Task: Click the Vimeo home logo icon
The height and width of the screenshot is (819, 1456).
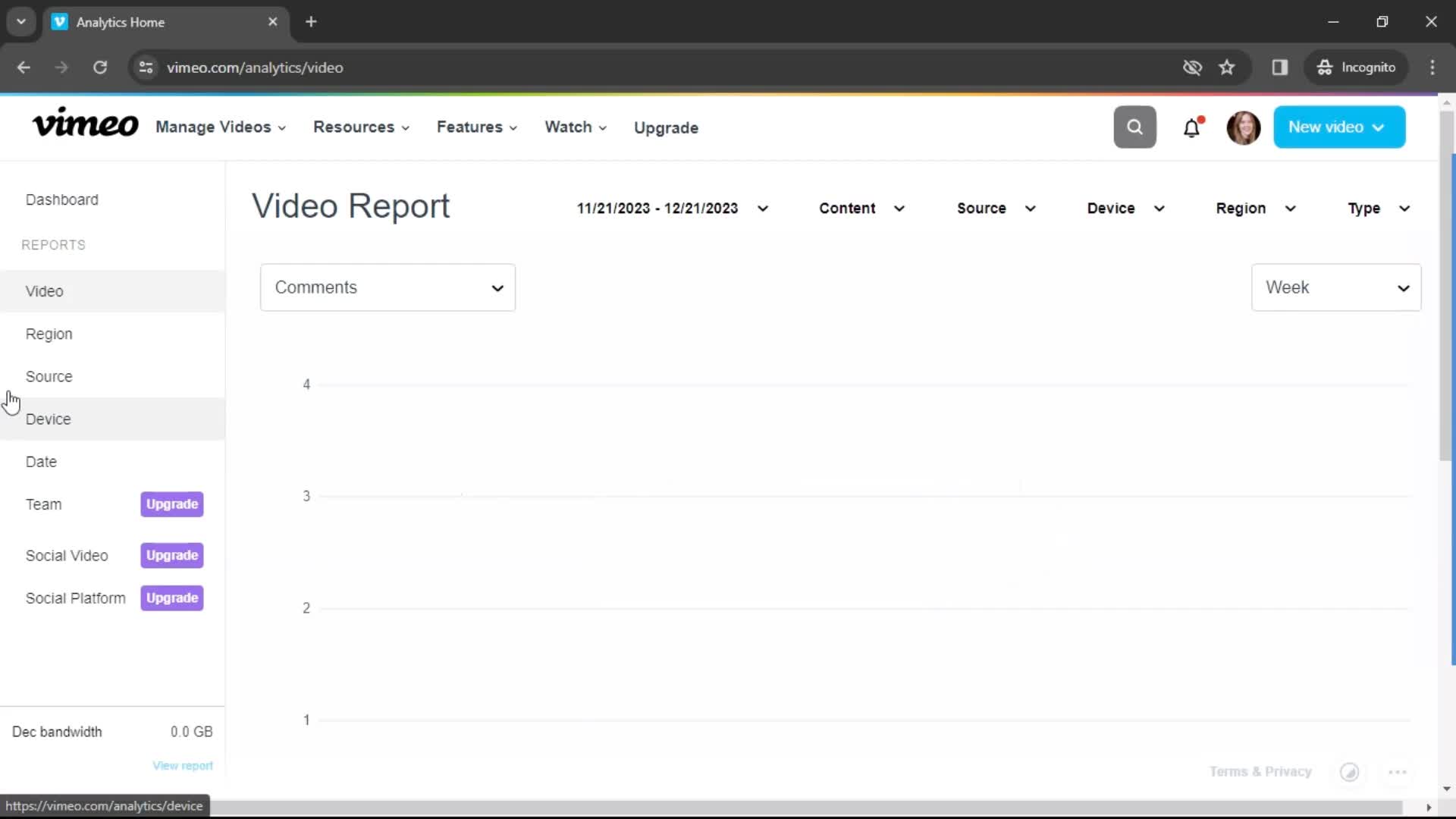Action: (x=84, y=126)
